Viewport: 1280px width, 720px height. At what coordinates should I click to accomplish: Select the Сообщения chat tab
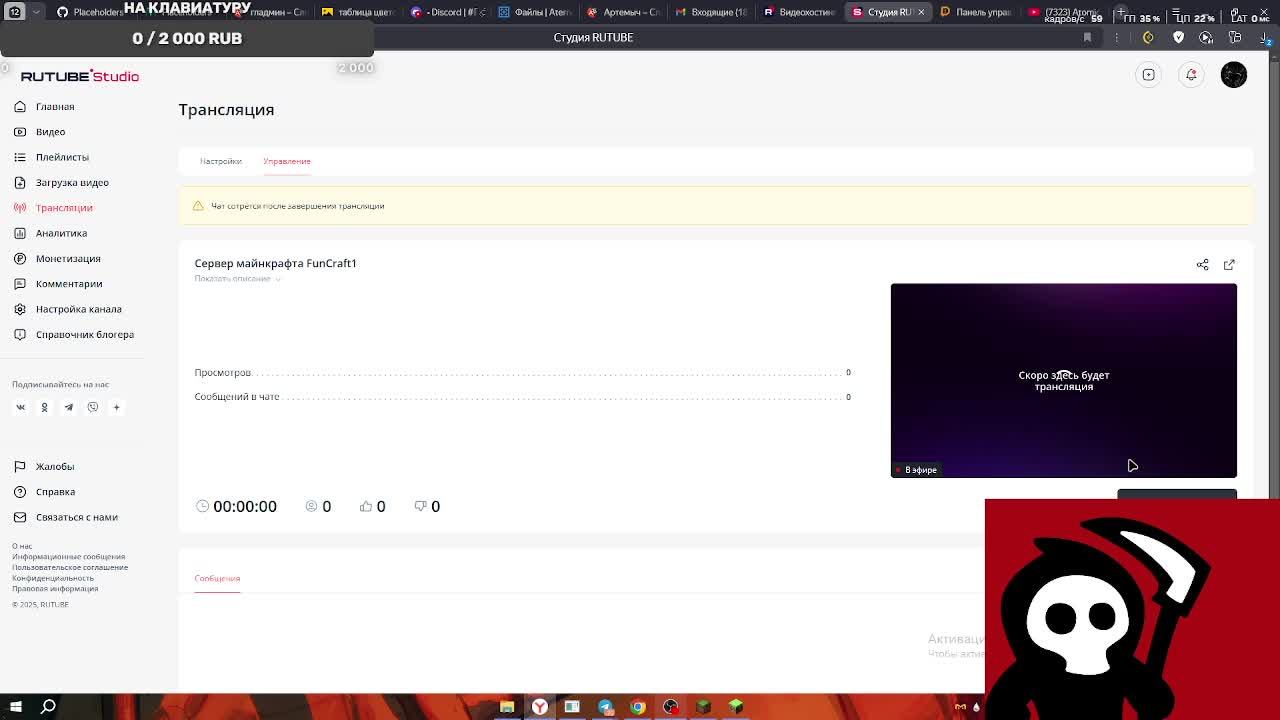[217, 578]
